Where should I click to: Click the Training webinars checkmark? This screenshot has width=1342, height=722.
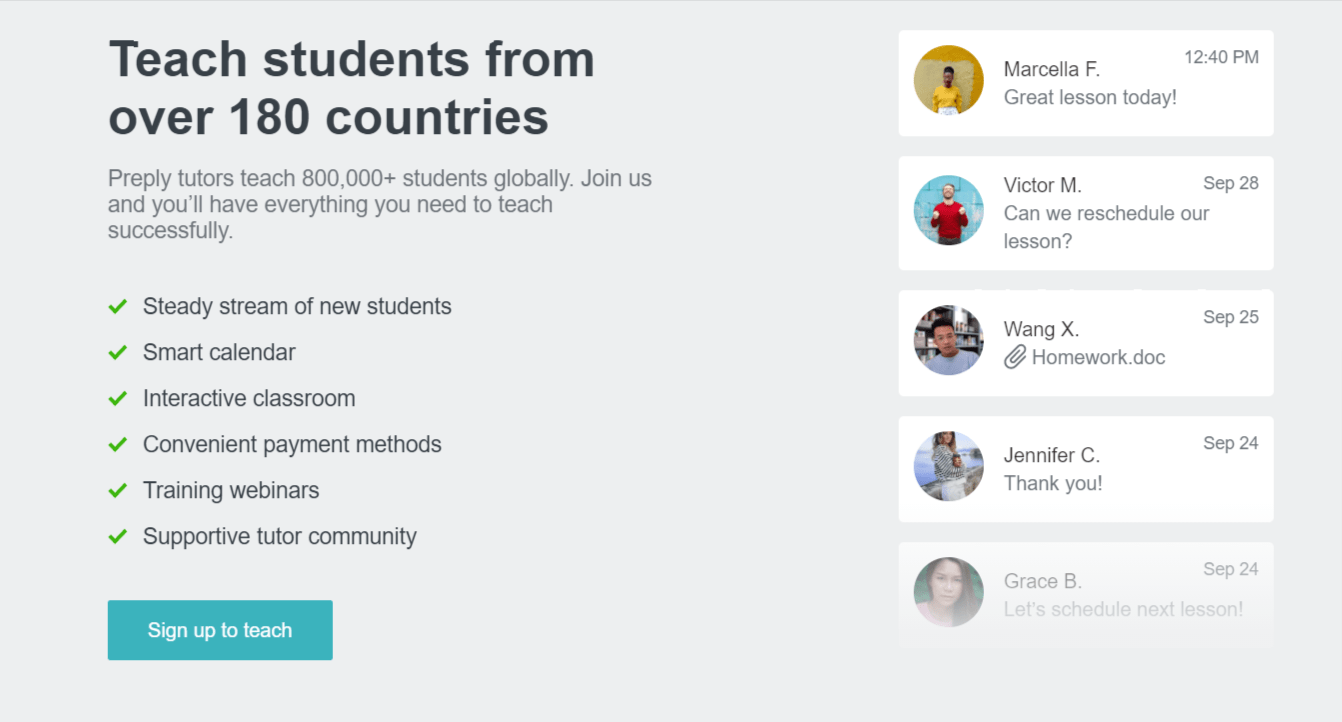click(x=118, y=490)
